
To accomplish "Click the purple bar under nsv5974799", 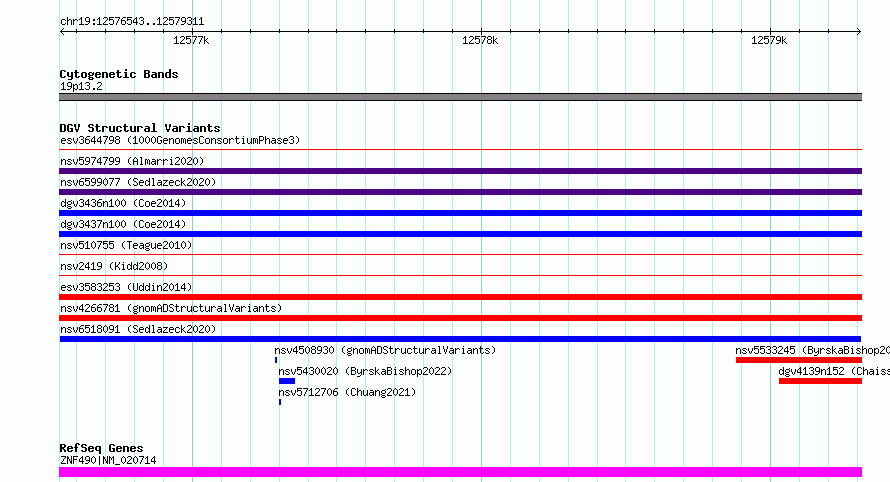I will point(460,171).
